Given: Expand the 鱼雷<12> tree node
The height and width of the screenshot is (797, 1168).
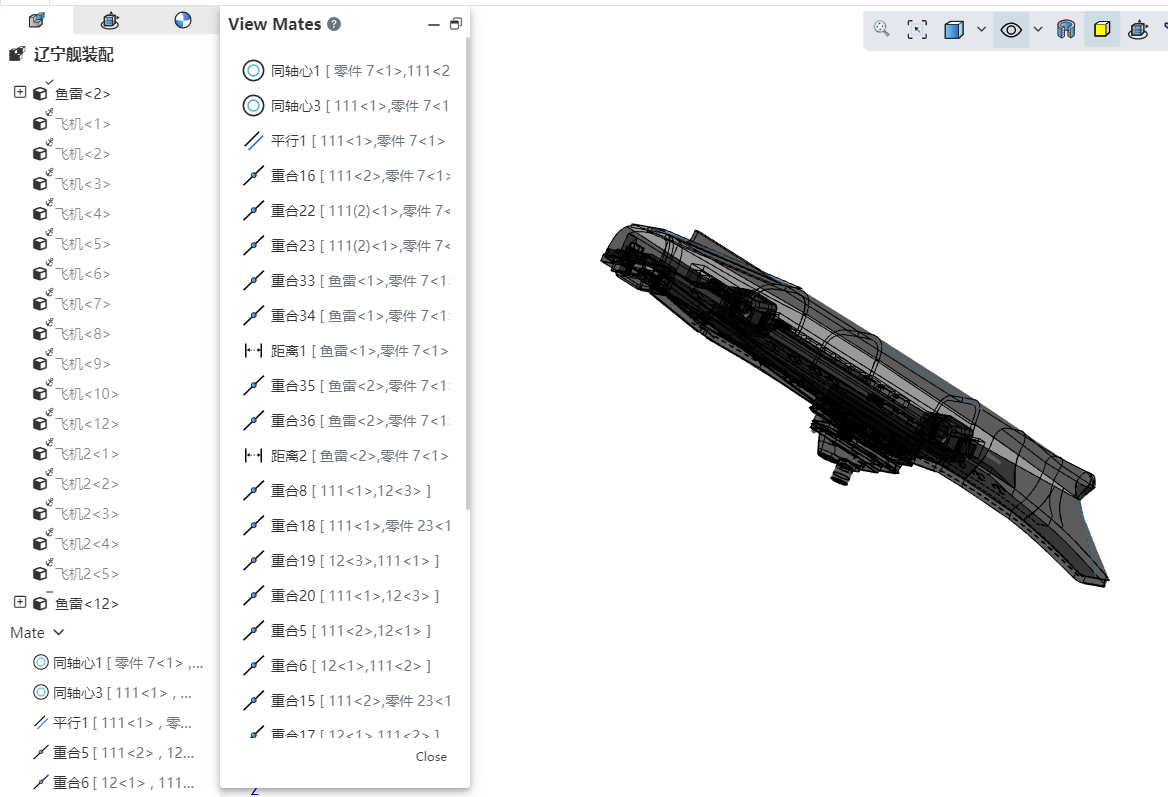Looking at the screenshot, I should 20,602.
